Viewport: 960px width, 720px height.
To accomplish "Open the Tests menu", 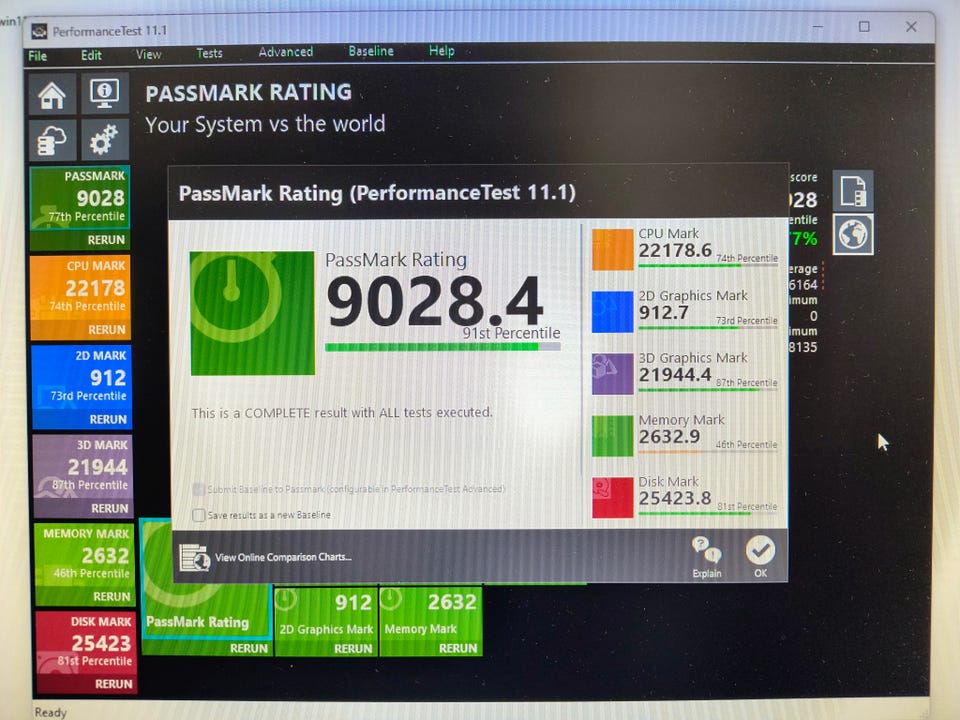I will pos(209,53).
